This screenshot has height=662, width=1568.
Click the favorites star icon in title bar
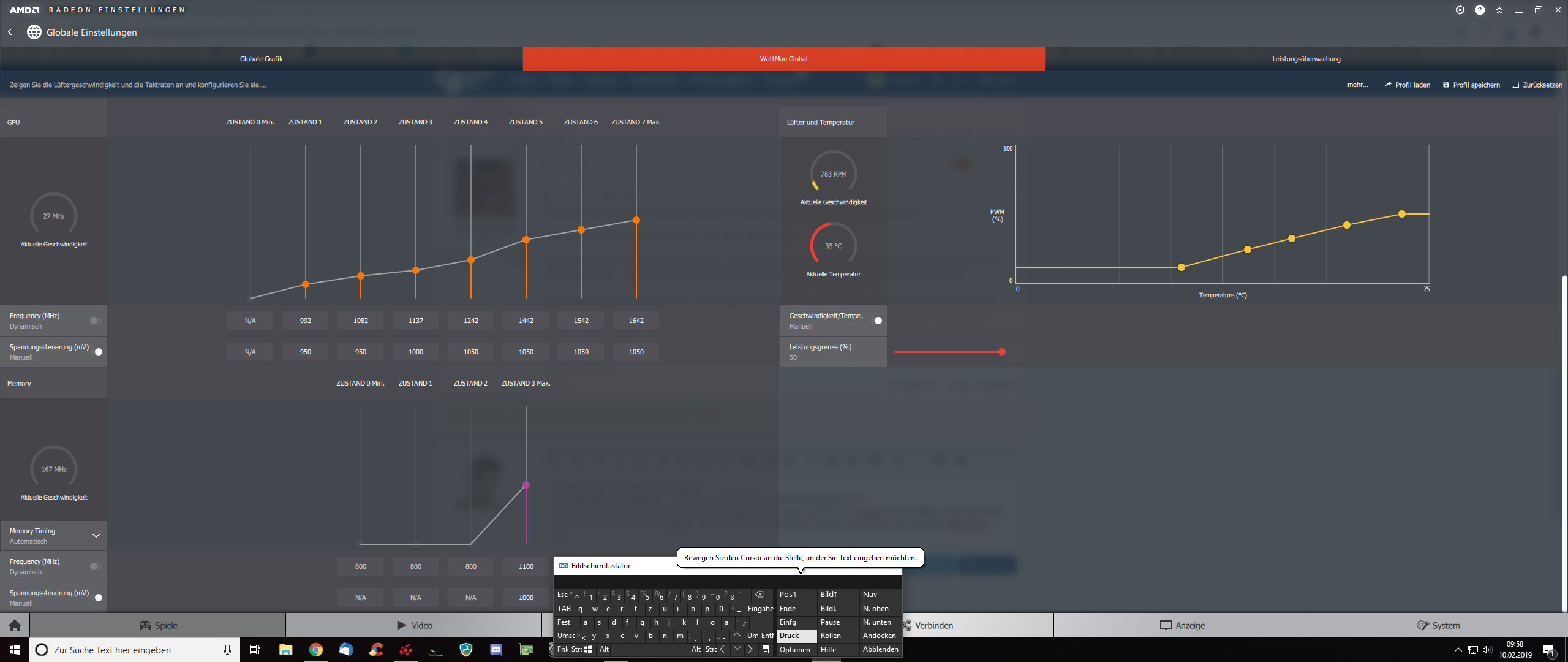point(1499,10)
